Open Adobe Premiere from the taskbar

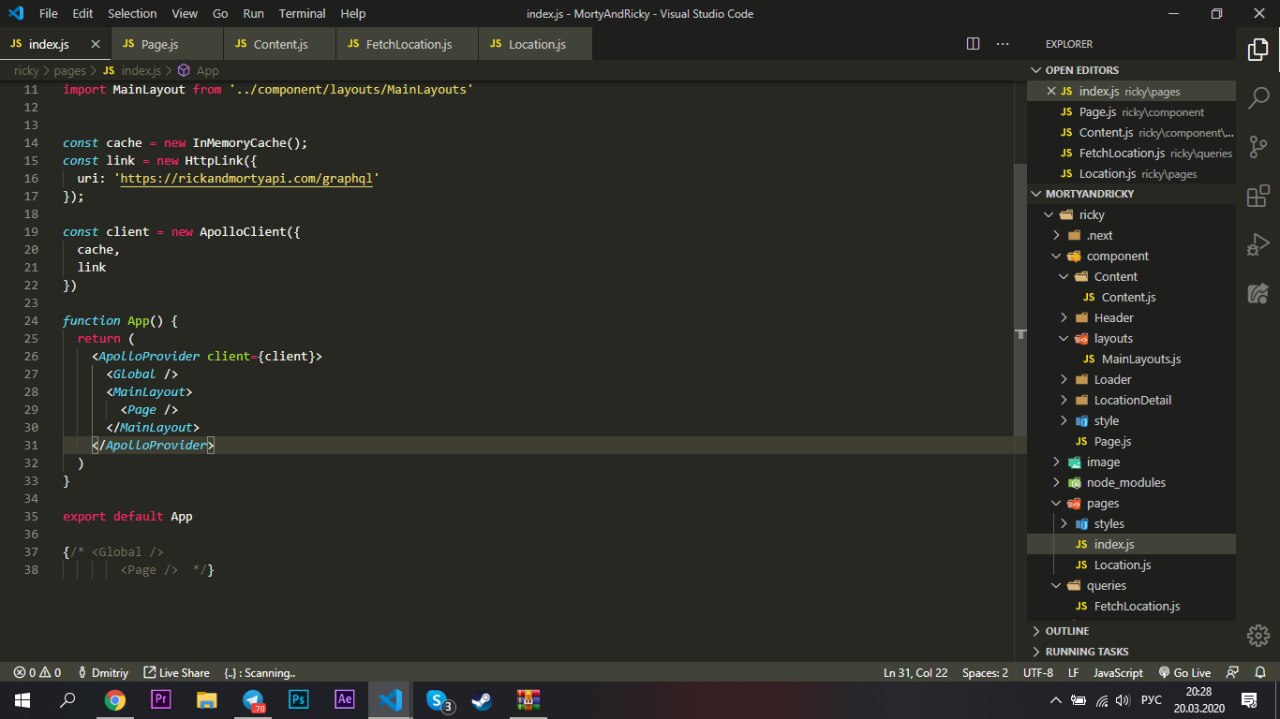(161, 700)
